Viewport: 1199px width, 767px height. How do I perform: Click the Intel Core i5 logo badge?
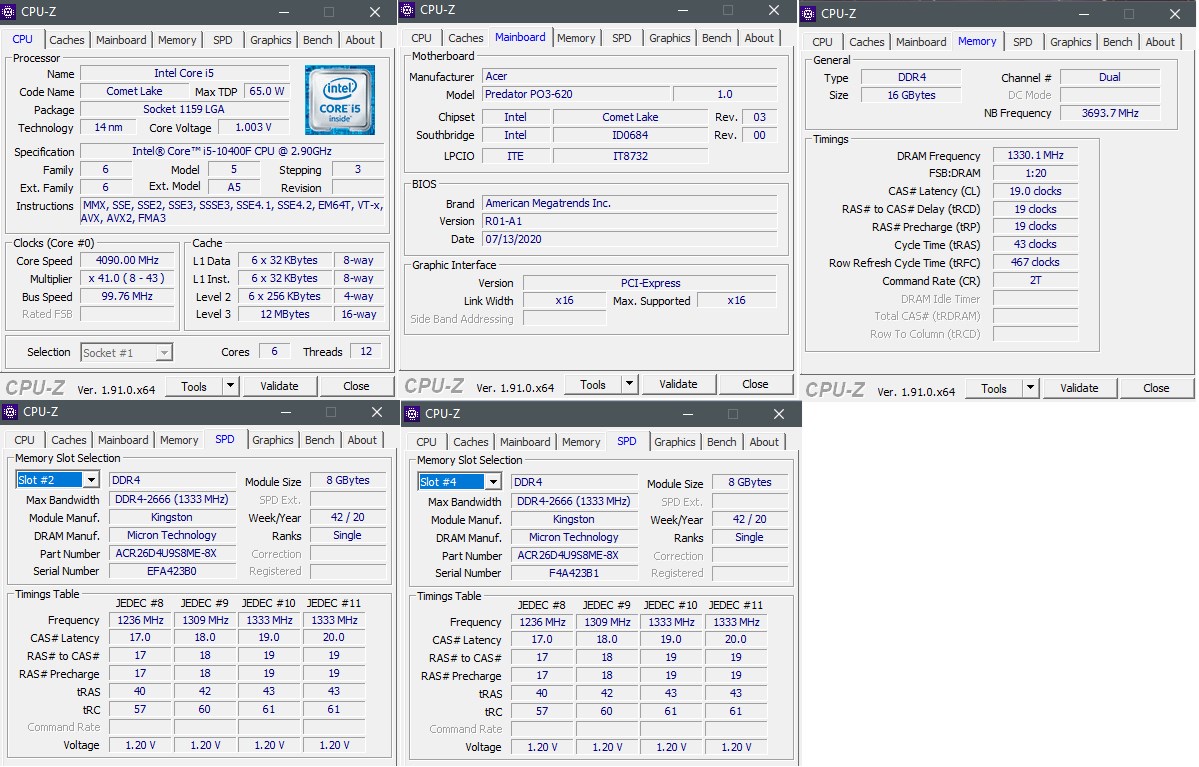[340, 100]
